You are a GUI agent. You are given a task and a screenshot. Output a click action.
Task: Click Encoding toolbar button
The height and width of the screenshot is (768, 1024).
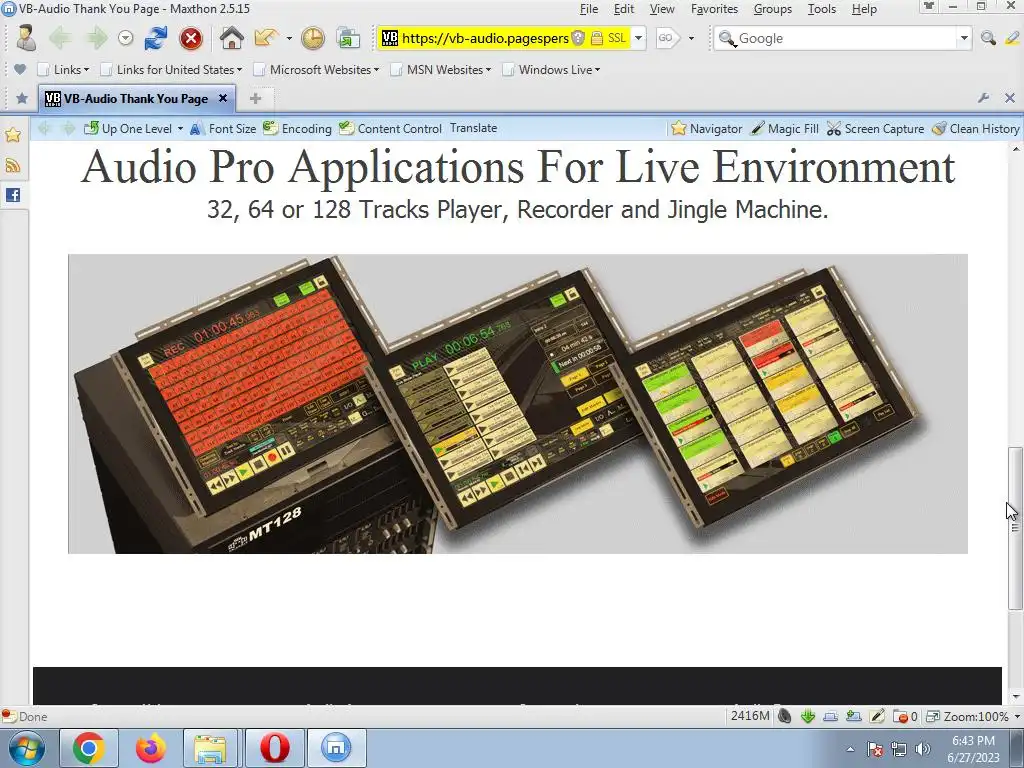pyautogui.click(x=298, y=129)
